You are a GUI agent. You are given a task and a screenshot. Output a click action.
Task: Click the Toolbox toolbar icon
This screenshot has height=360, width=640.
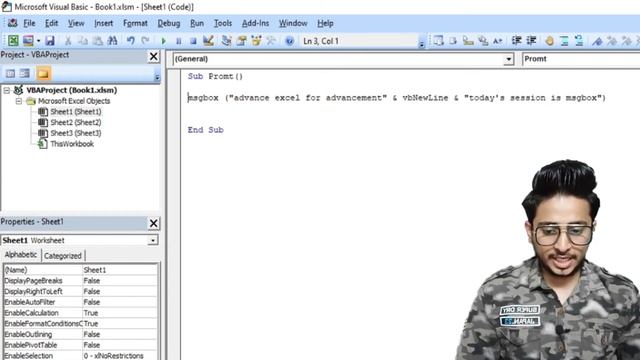click(271, 40)
